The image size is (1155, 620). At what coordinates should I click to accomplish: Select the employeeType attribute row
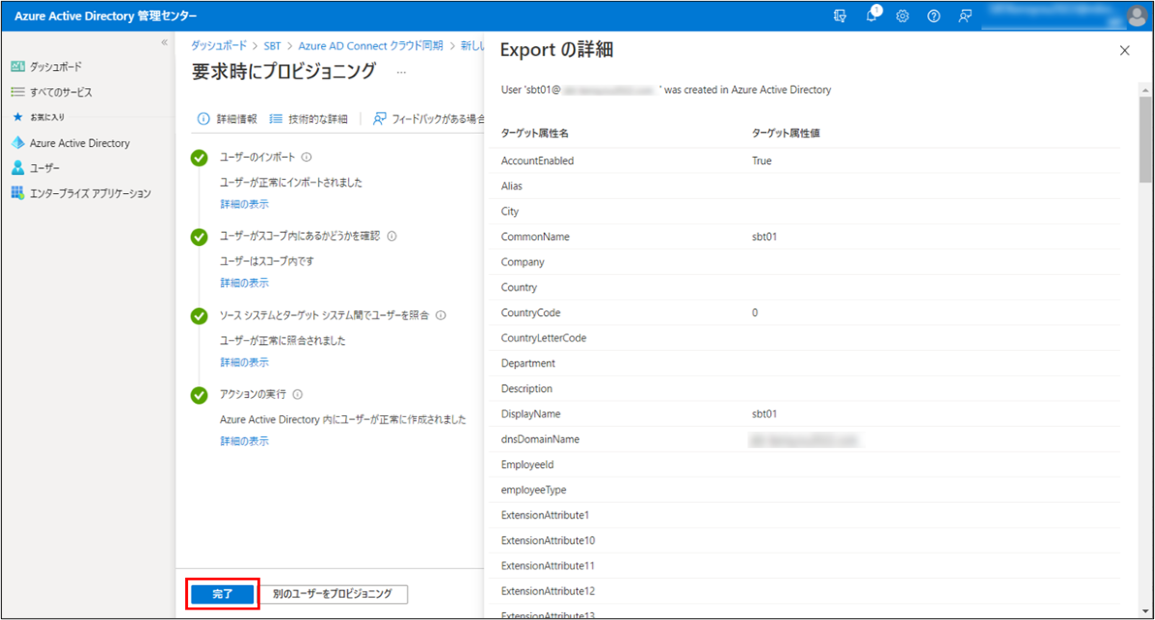point(804,490)
